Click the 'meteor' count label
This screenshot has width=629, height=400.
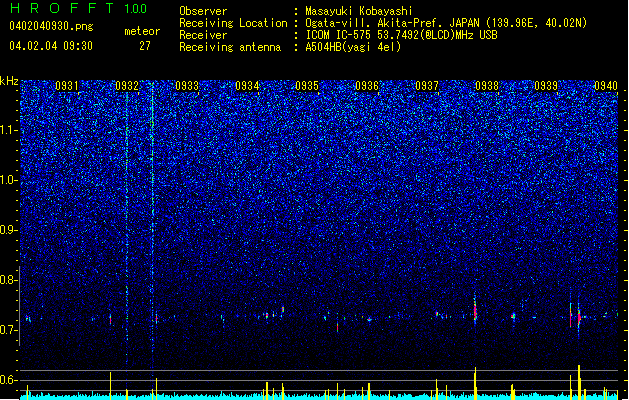[x=142, y=31]
